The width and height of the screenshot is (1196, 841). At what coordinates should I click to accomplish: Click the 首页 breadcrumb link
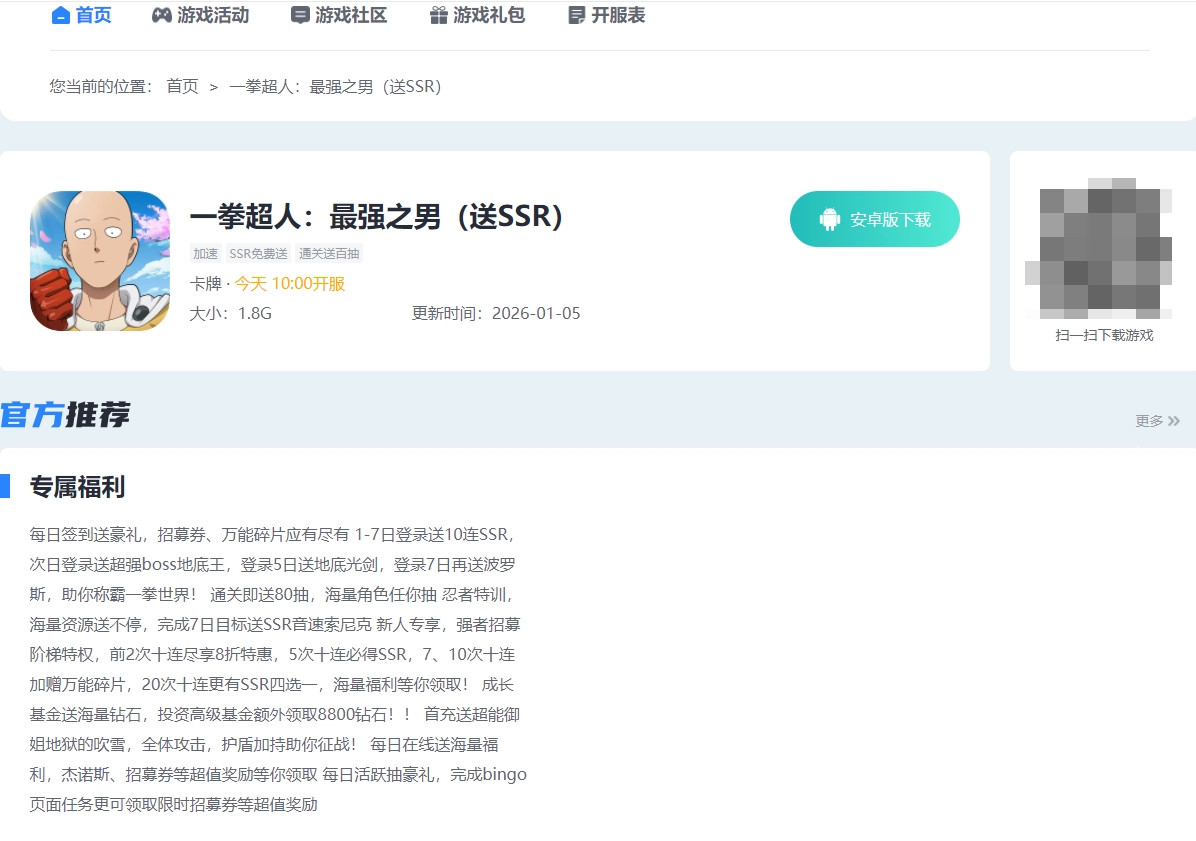(x=182, y=86)
